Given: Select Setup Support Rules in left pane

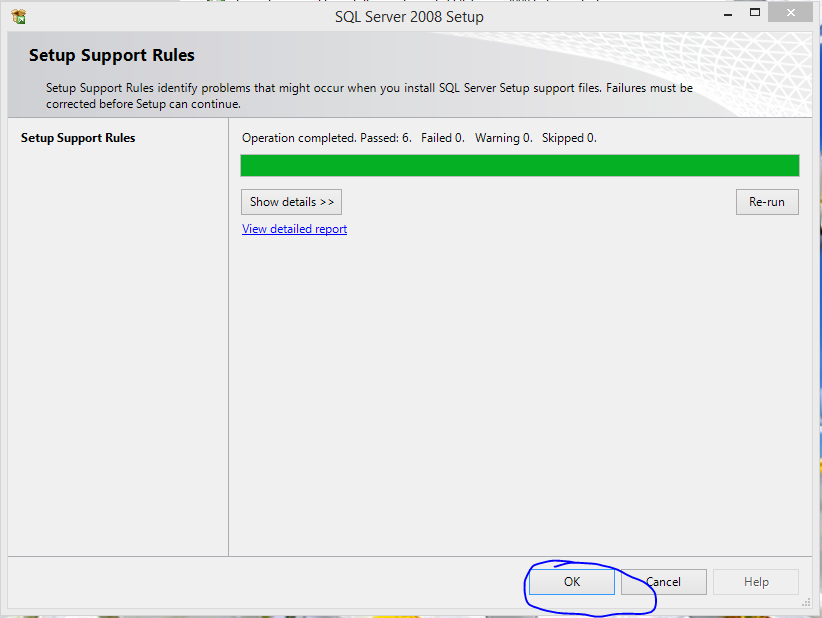Looking at the screenshot, I should tap(78, 138).
